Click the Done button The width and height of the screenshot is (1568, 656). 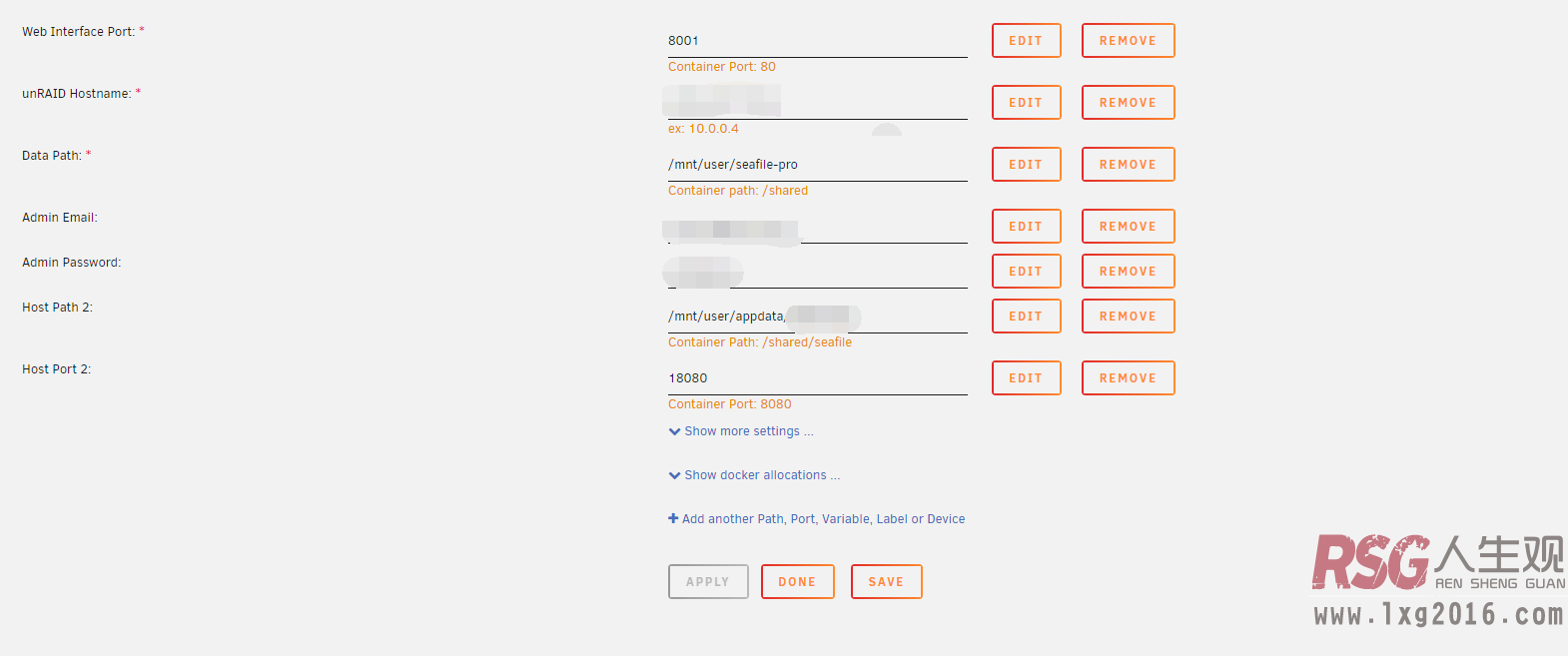click(797, 582)
